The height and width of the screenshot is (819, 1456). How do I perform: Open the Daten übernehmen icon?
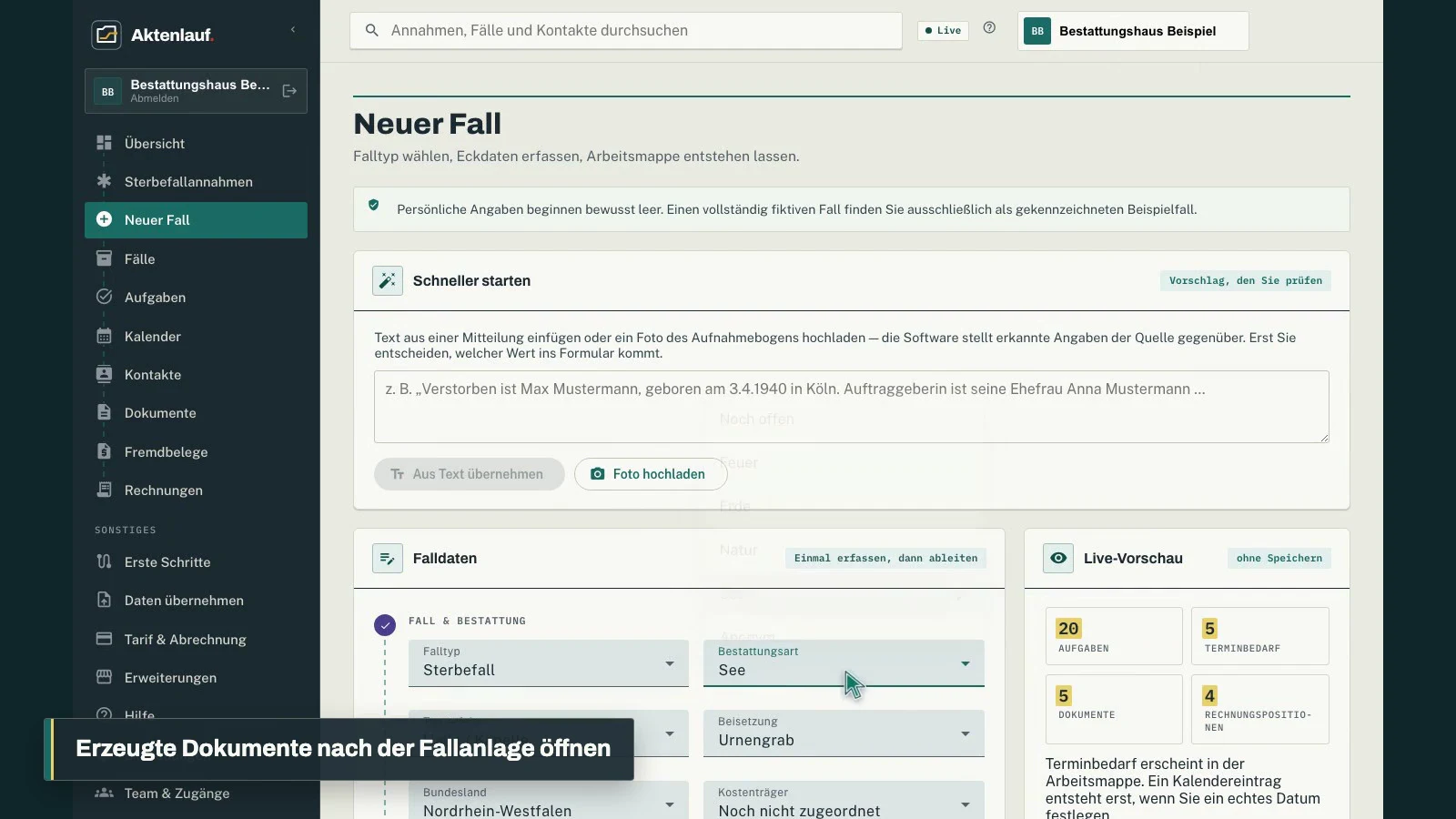(104, 600)
